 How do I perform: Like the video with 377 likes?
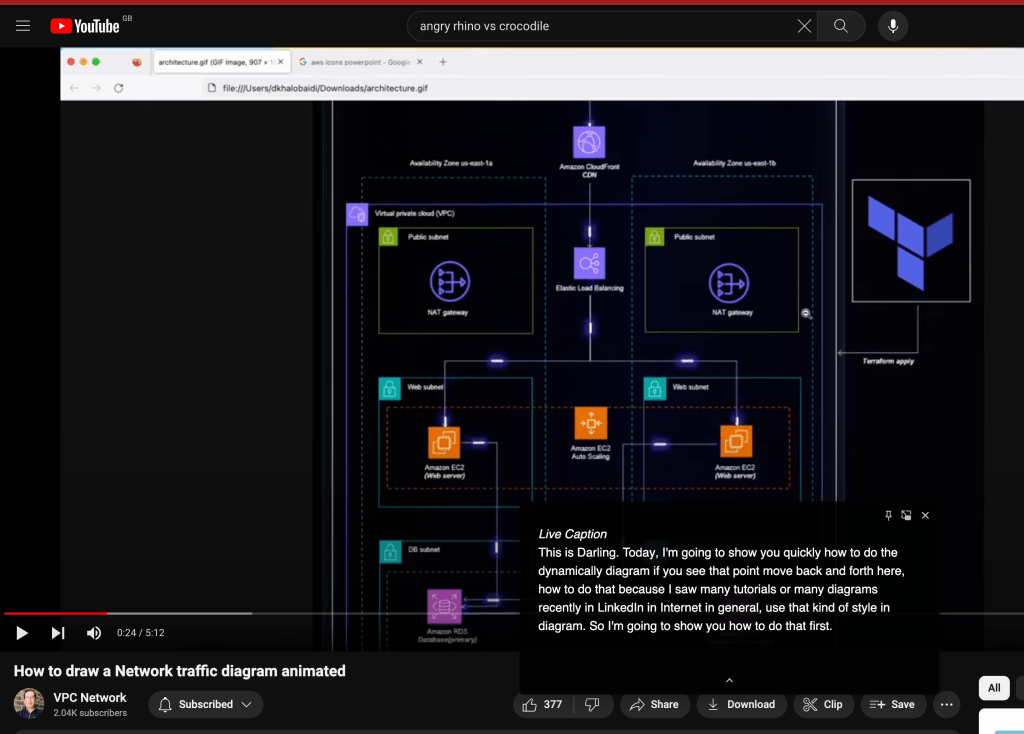coord(543,705)
